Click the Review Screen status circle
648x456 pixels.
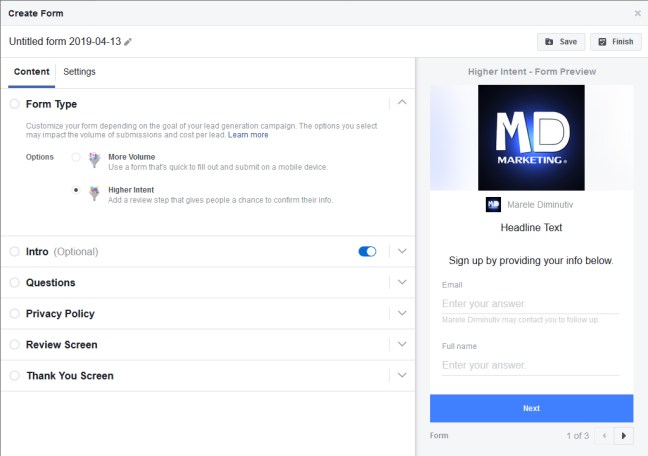click(x=14, y=344)
